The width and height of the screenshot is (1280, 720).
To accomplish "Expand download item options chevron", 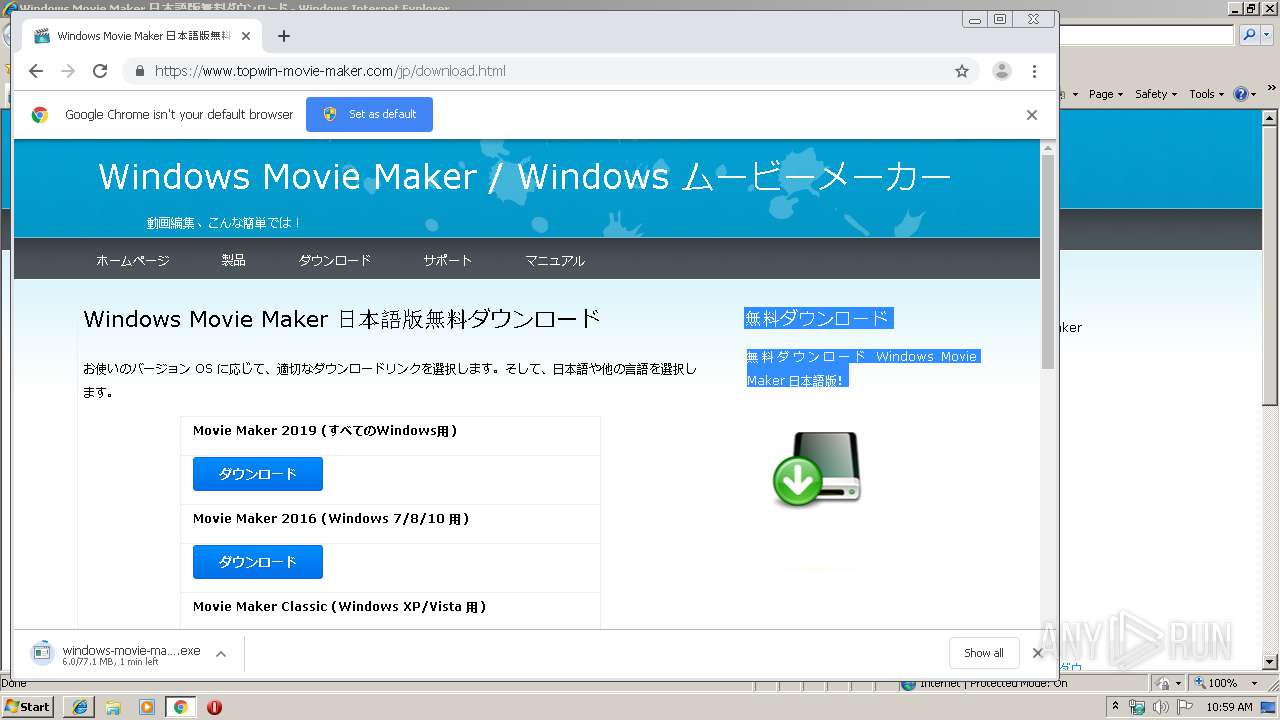I will click(221, 654).
